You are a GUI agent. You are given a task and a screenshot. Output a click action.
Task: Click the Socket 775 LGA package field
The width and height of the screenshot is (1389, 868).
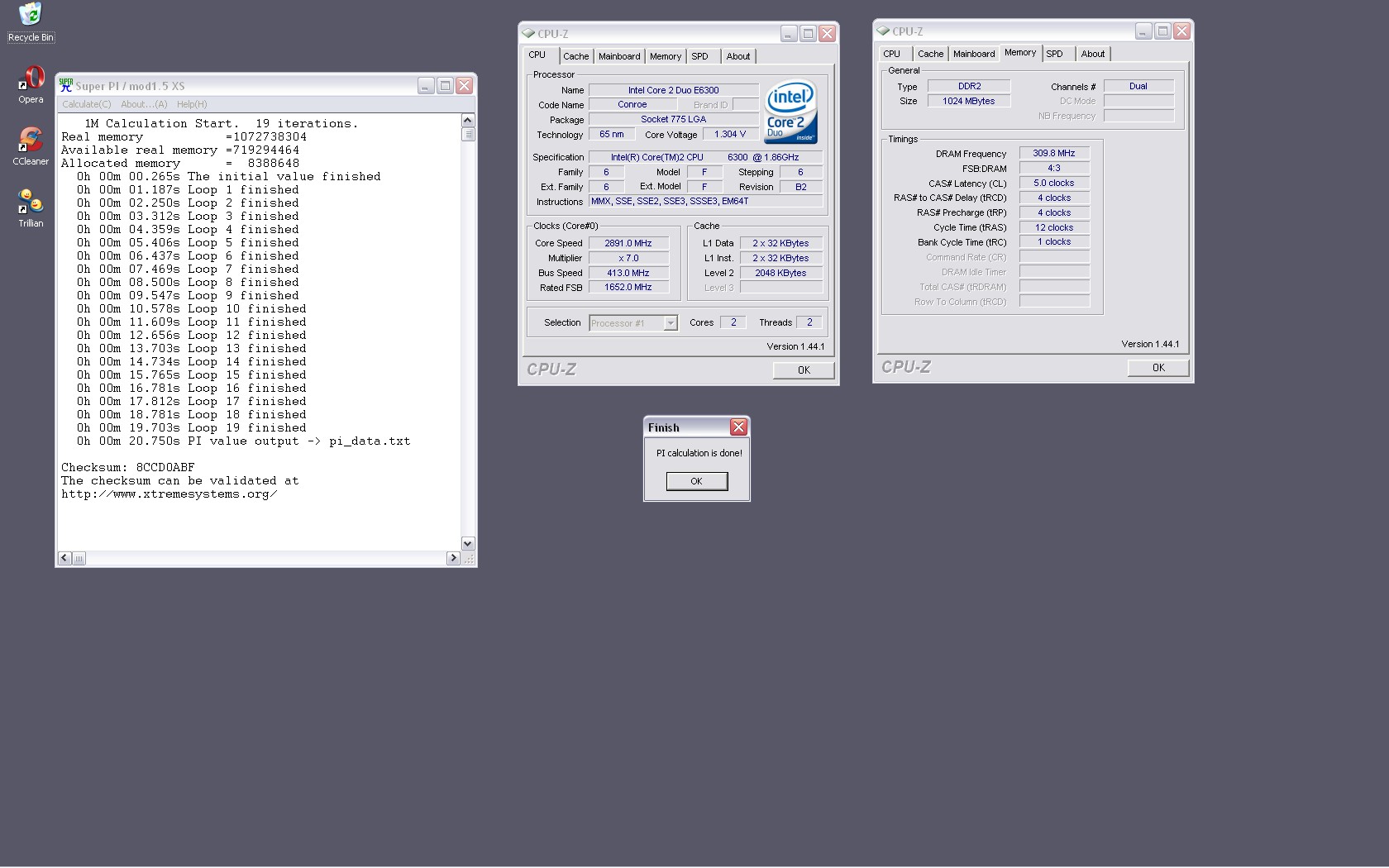(674, 119)
